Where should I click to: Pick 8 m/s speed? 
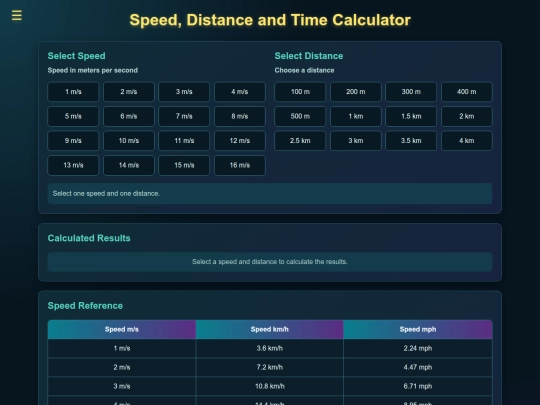tap(240, 116)
